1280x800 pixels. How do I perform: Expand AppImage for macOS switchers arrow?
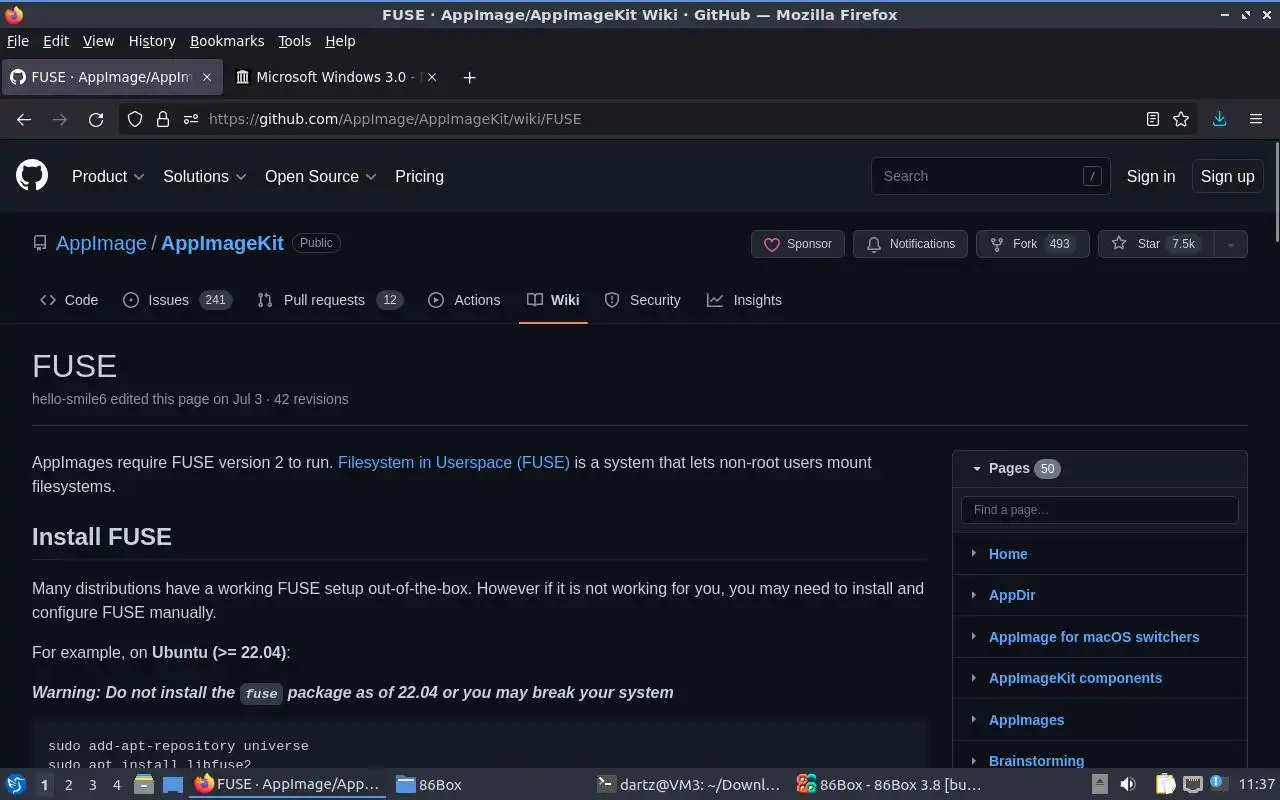(973, 636)
